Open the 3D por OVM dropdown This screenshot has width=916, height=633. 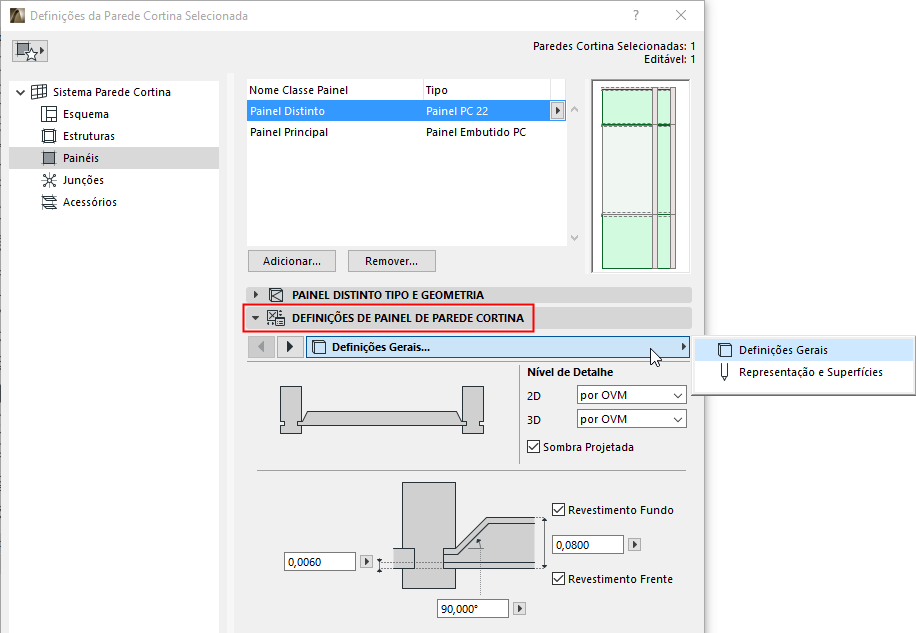point(630,419)
